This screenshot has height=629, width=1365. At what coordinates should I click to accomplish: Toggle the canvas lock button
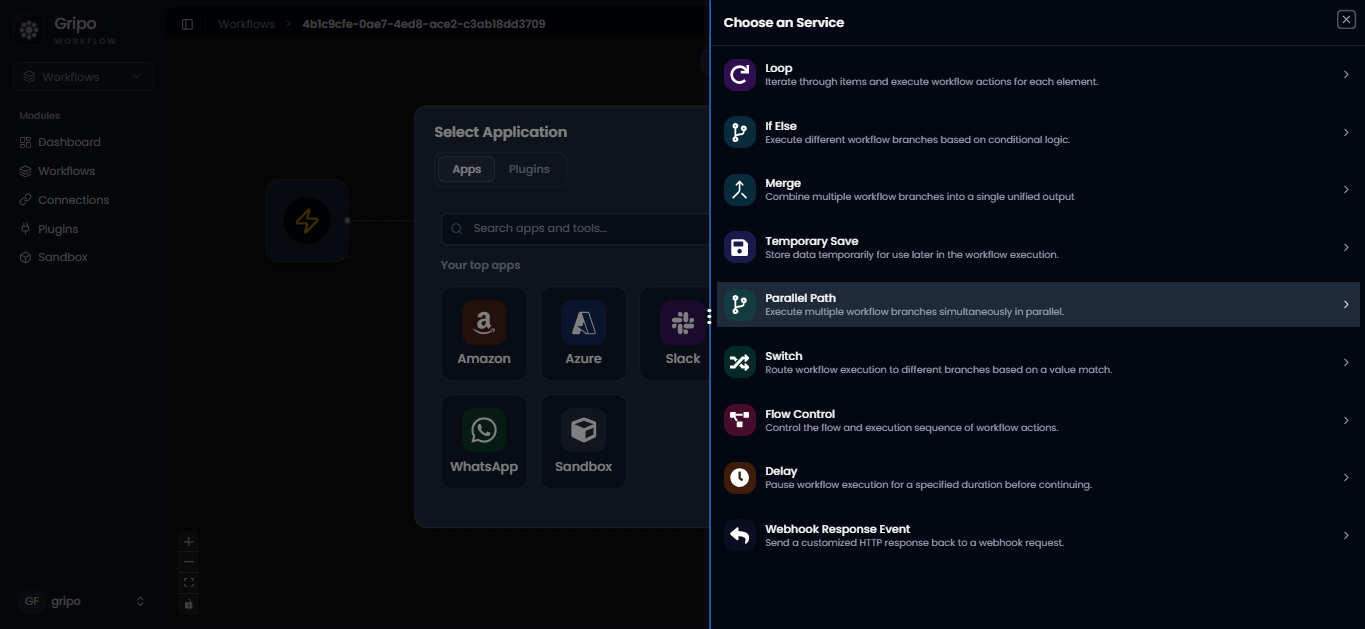coord(189,604)
